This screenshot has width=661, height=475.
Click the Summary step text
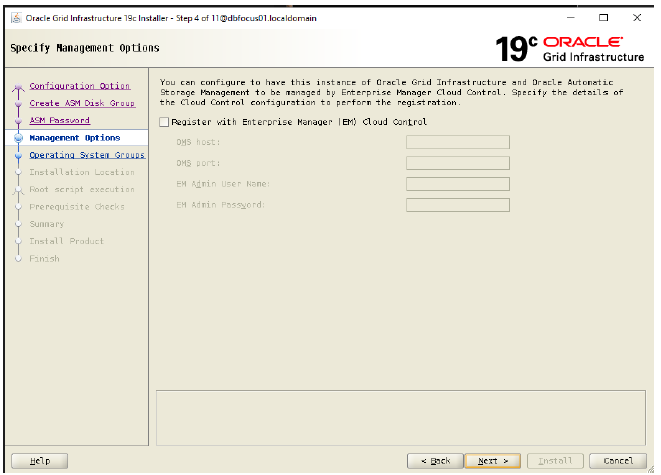[x=47, y=224]
